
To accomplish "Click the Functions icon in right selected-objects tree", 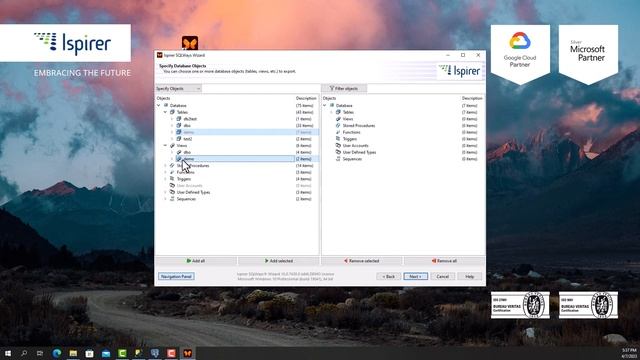I will 338,132.
